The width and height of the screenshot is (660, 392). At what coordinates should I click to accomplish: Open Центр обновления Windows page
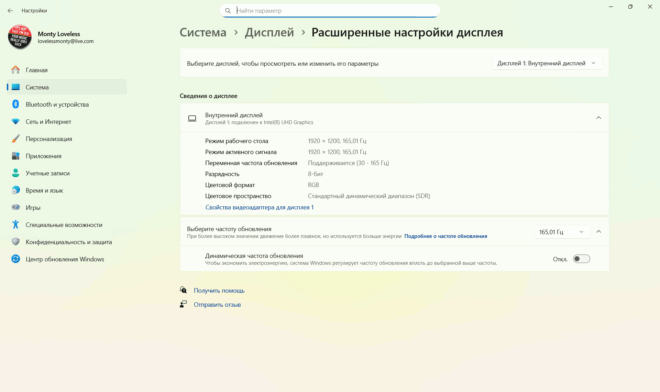point(67,259)
